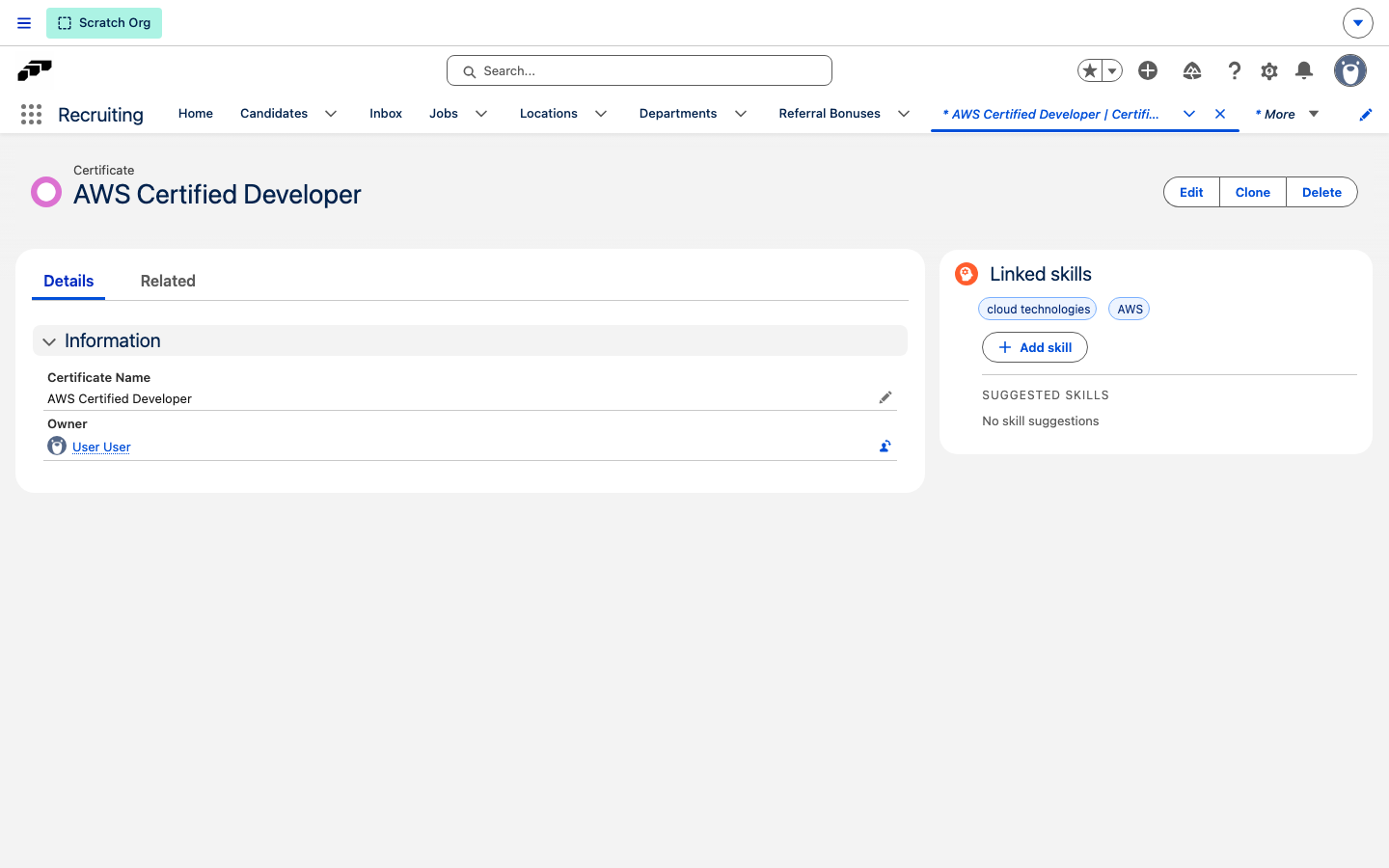Go to the Home tab
Screen dimensions: 1389x868
click(196, 114)
